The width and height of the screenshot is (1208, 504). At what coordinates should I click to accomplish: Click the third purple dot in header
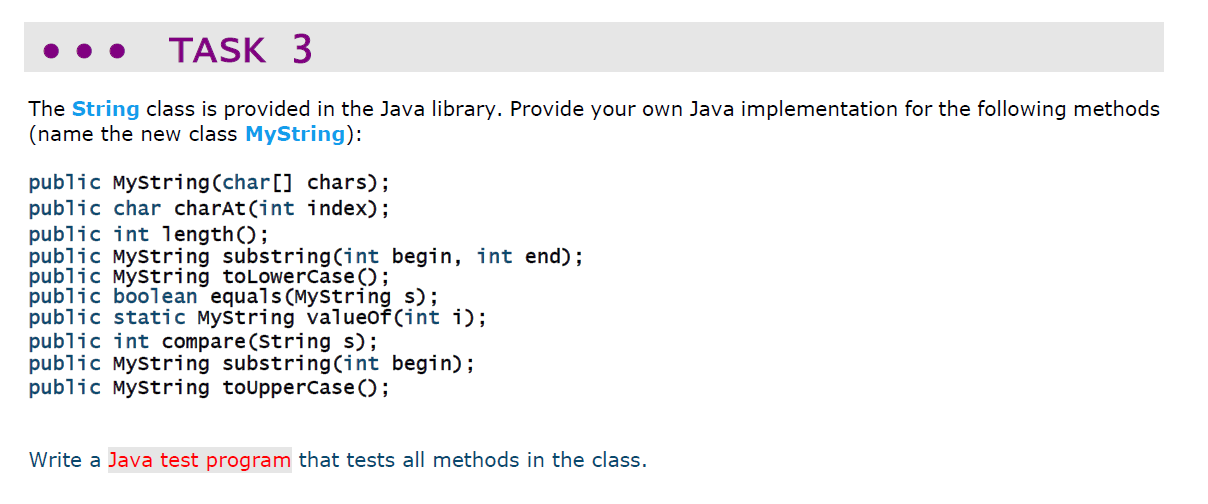tap(117, 50)
